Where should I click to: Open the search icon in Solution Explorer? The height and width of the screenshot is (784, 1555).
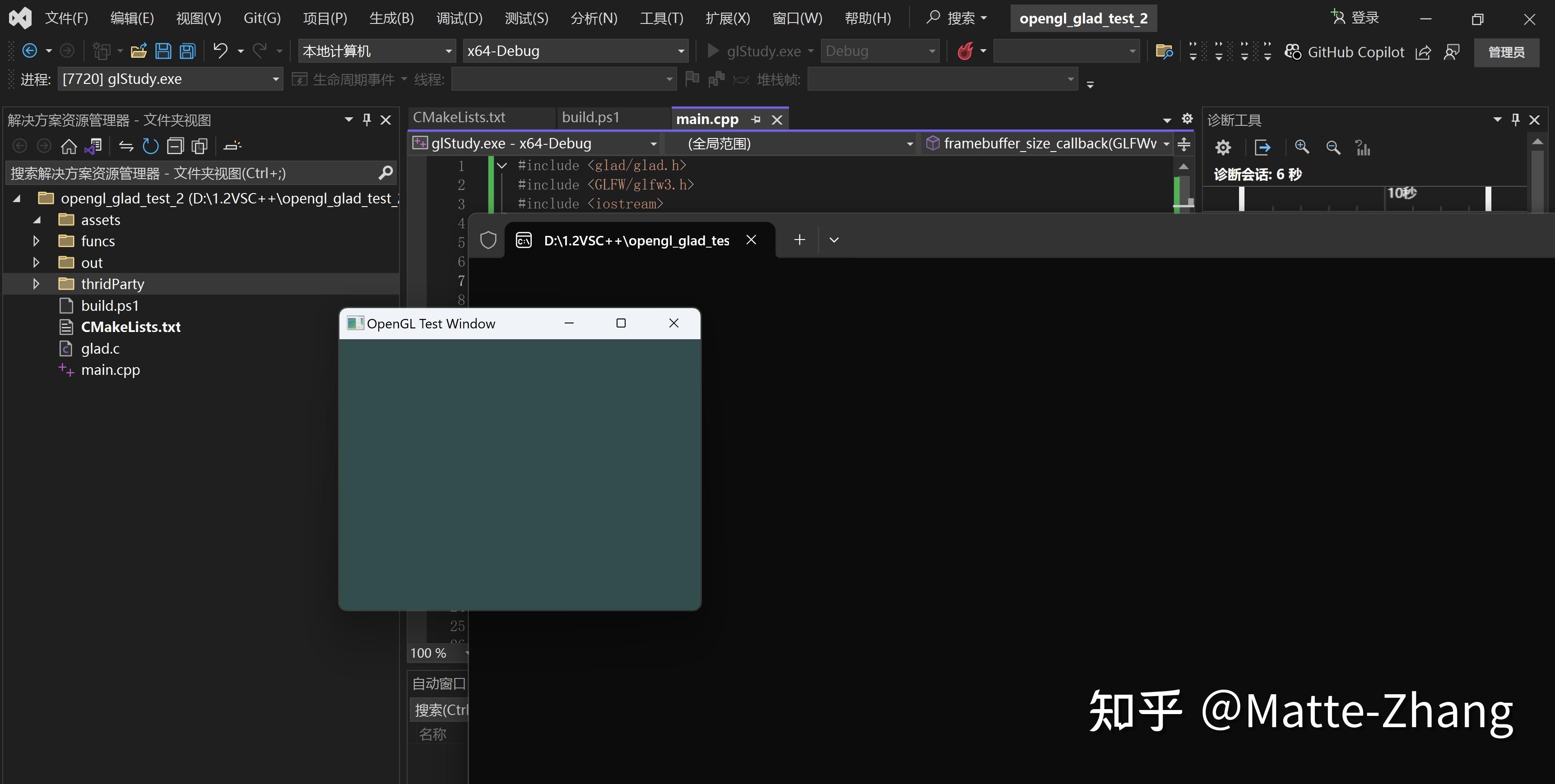tap(385, 172)
